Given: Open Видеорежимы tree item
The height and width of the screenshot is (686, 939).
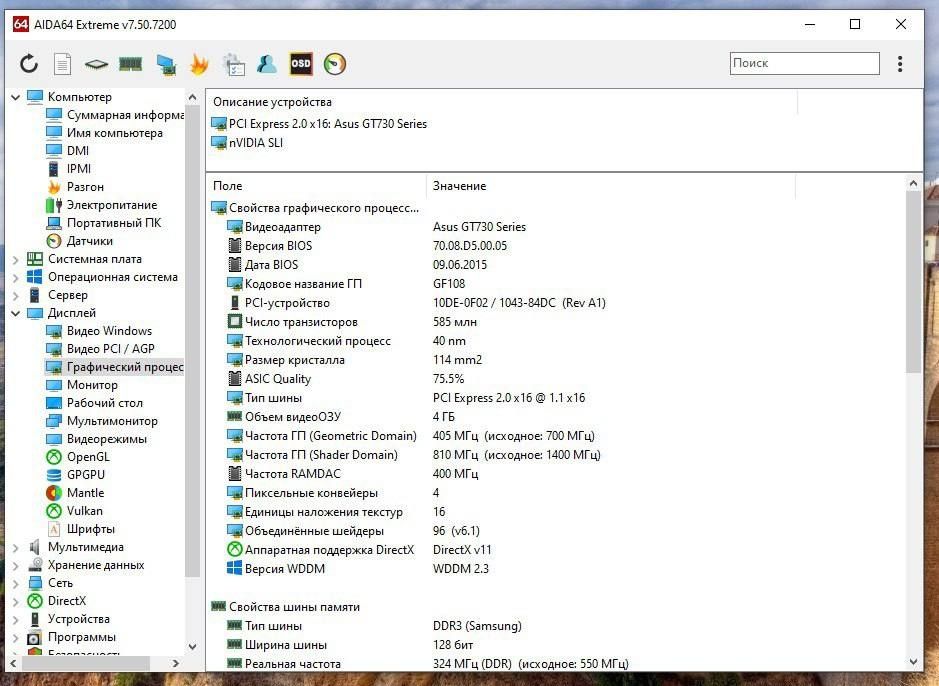Looking at the screenshot, I should (97, 438).
